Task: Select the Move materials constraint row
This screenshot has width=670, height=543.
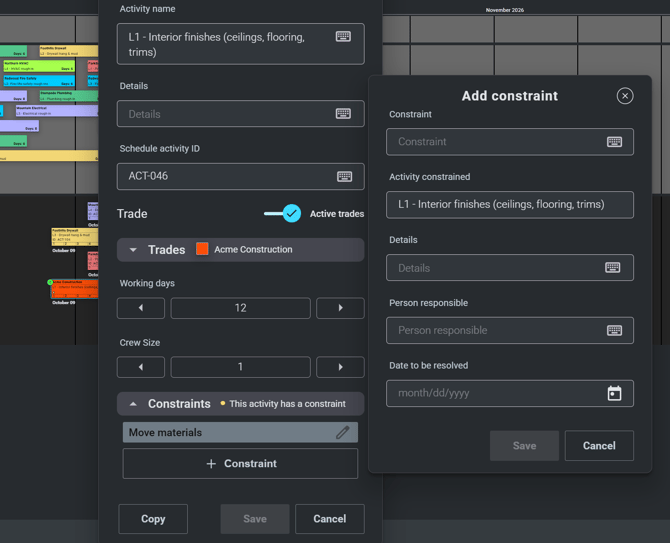Action: click(240, 432)
